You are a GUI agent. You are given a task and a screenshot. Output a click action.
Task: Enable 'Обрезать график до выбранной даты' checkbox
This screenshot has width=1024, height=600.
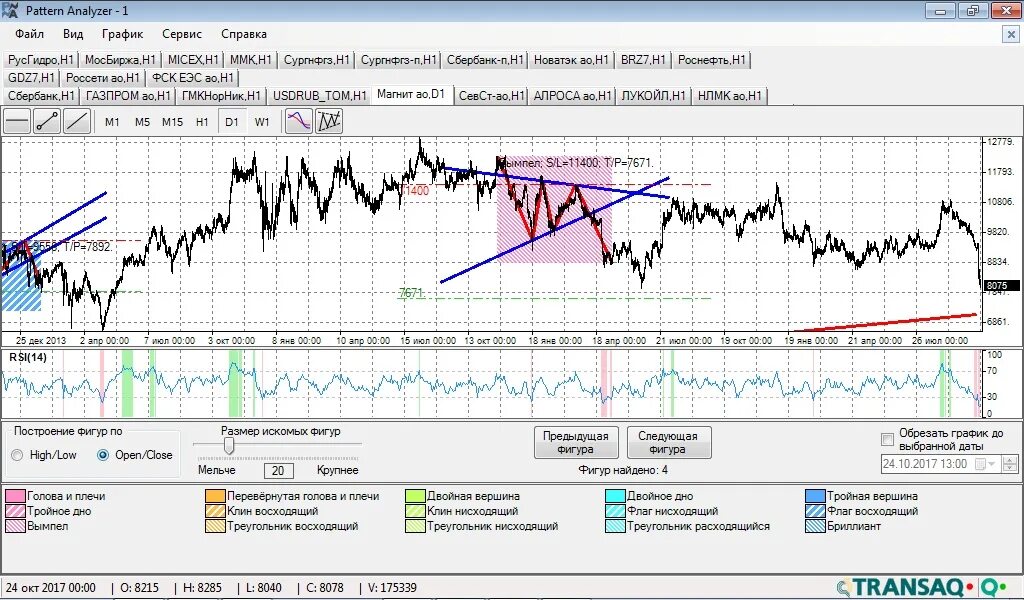pos(888,439)
